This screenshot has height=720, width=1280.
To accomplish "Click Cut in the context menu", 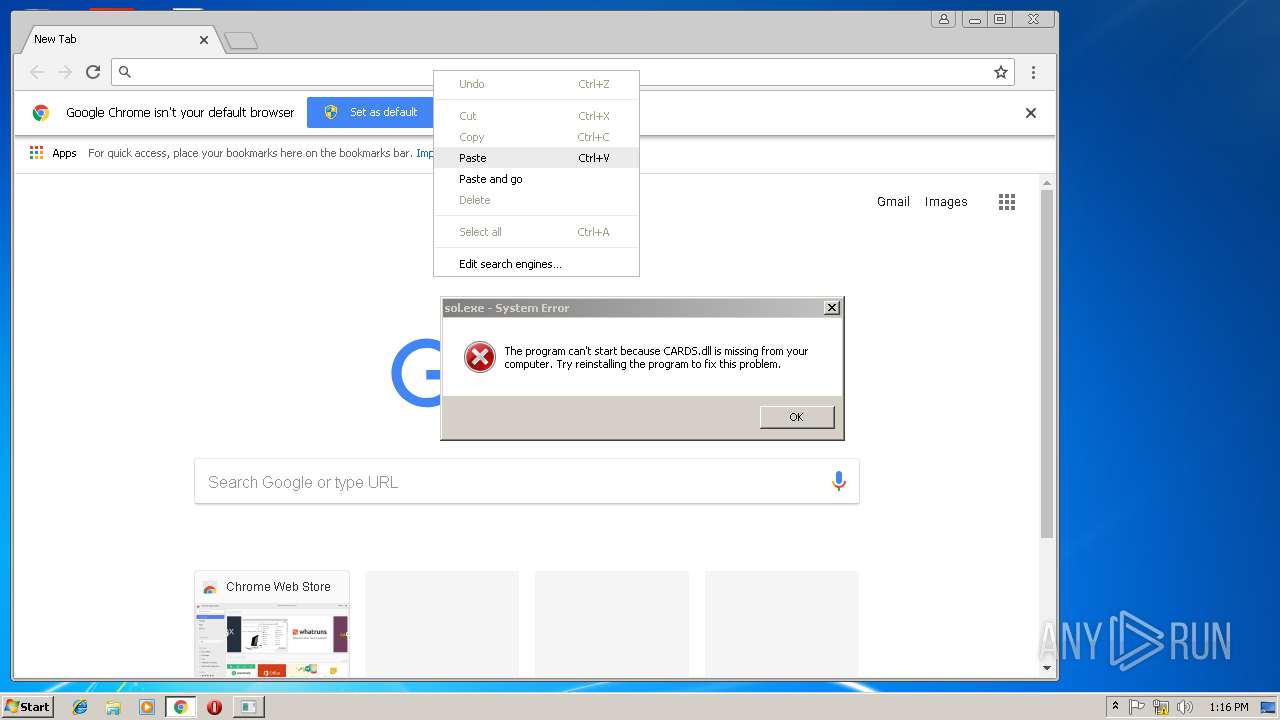I will click(536, 116).
